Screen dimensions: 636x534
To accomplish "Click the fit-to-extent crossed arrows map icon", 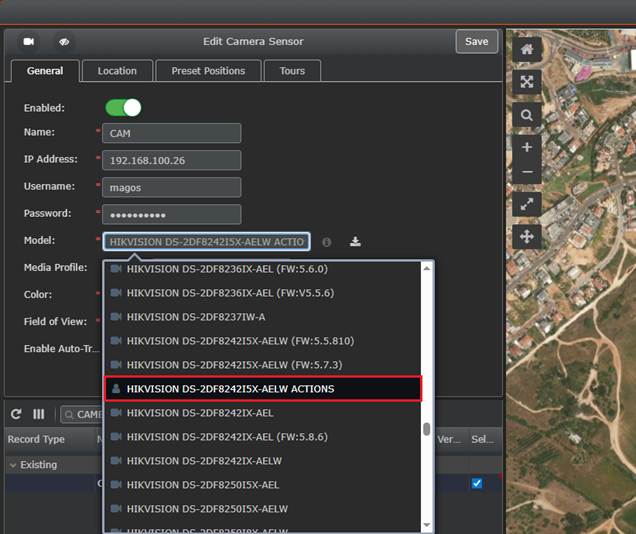I will 526,82.
